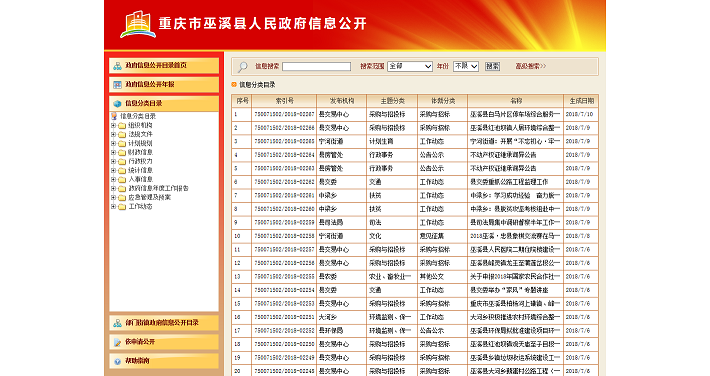Click the folder icon for 人事信息

pyautogui.click(x=122, y=180)
